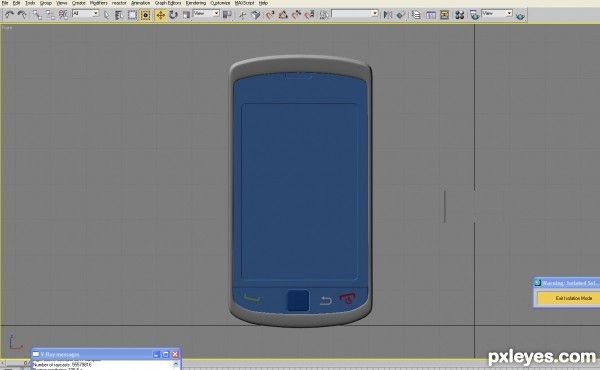
Task: Open the Rendering menu
Action: point(196,3)
